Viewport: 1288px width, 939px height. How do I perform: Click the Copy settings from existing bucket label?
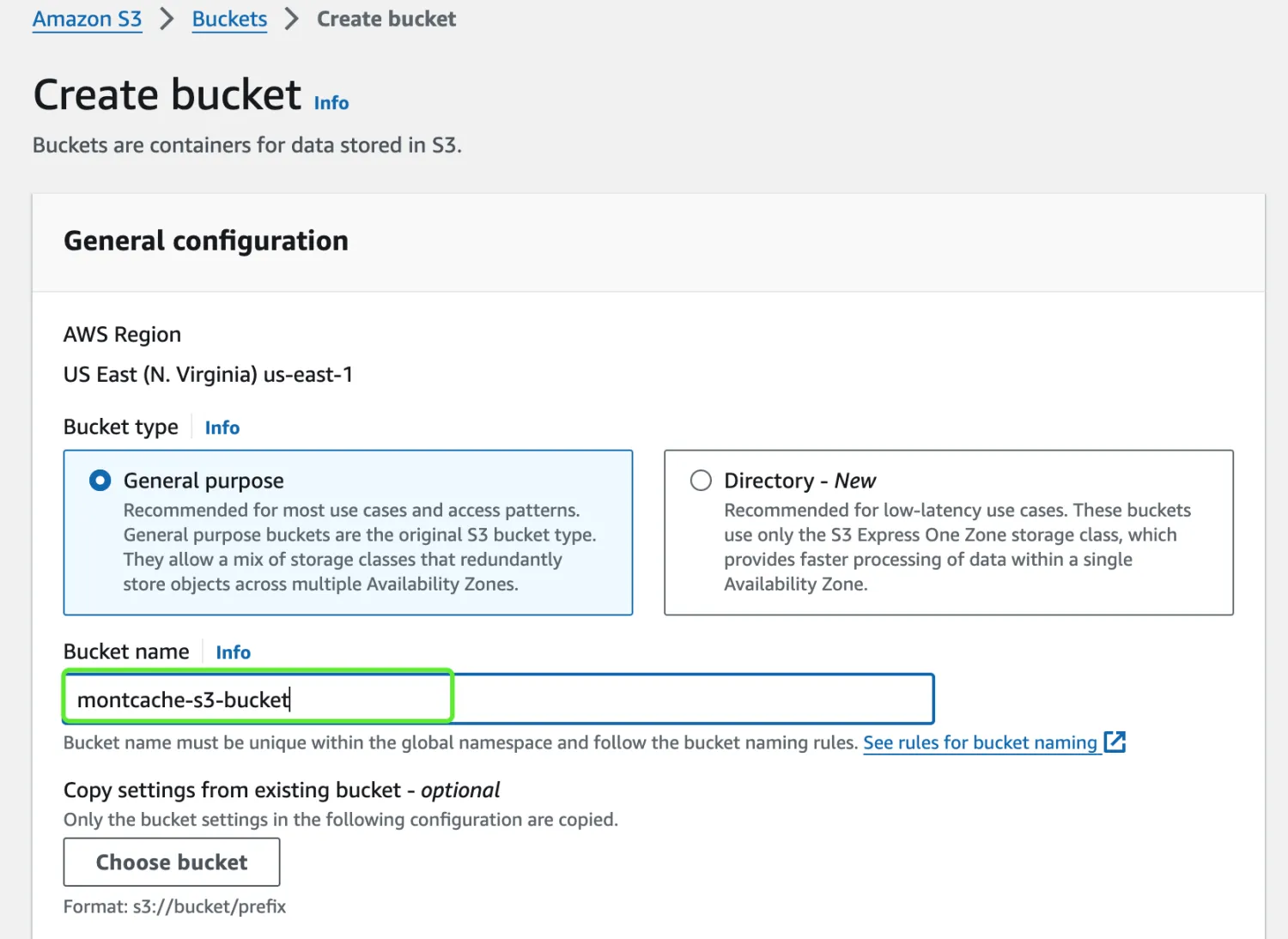(282, 790)
